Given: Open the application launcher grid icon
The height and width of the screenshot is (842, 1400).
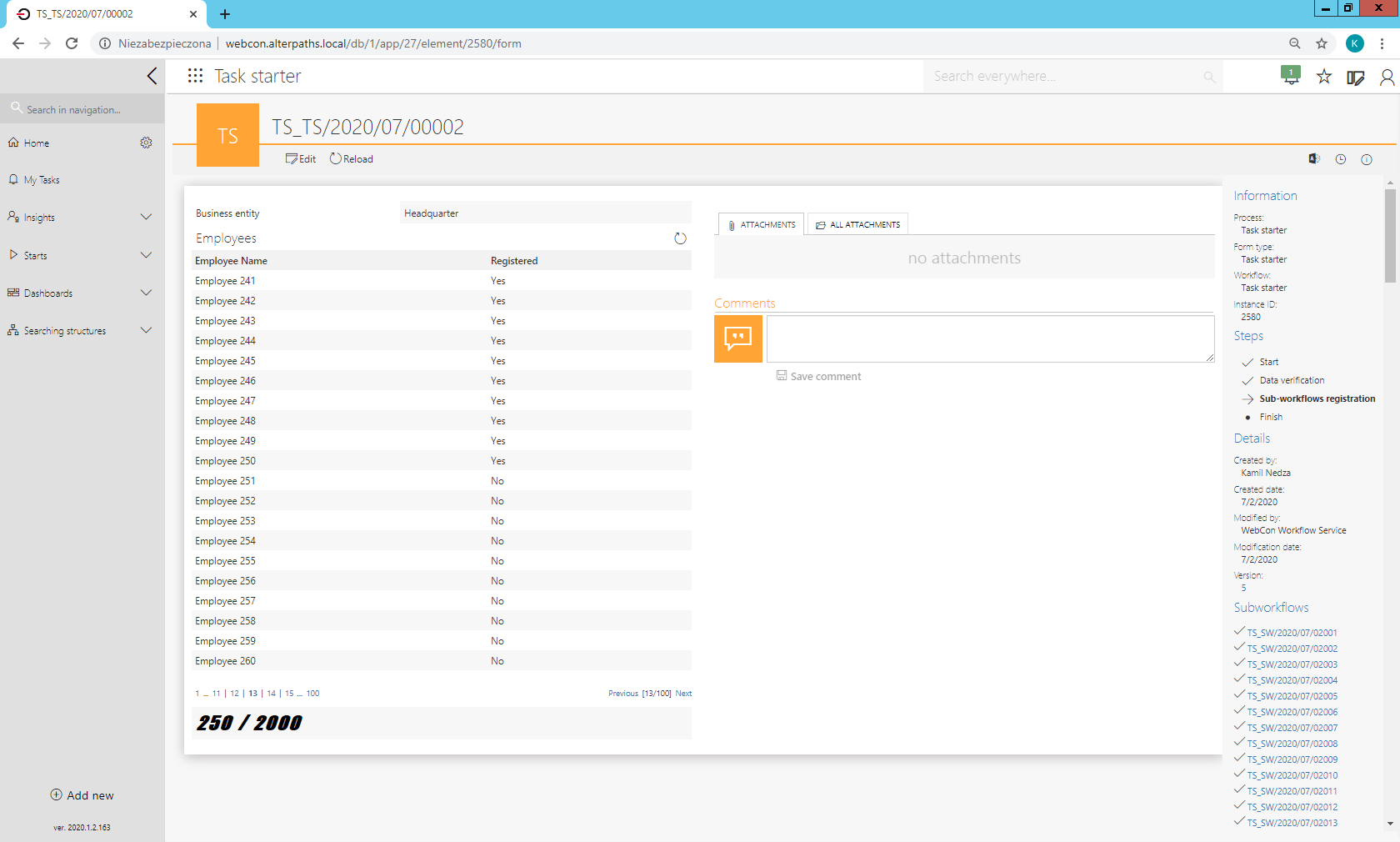Looking at the screenshot, I should [x=194, y=76].
